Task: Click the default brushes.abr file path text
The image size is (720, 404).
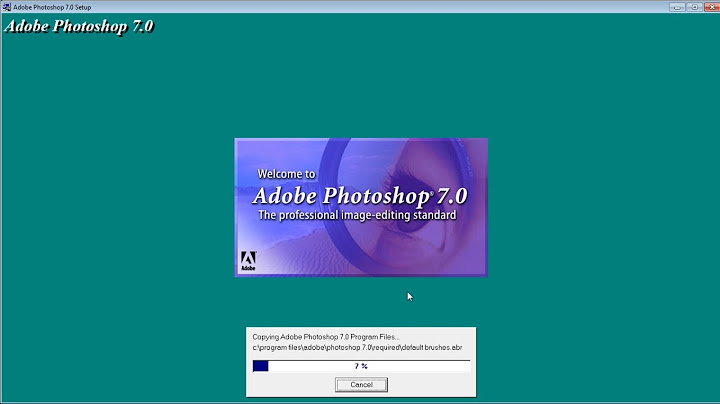Action: (357, 348)
